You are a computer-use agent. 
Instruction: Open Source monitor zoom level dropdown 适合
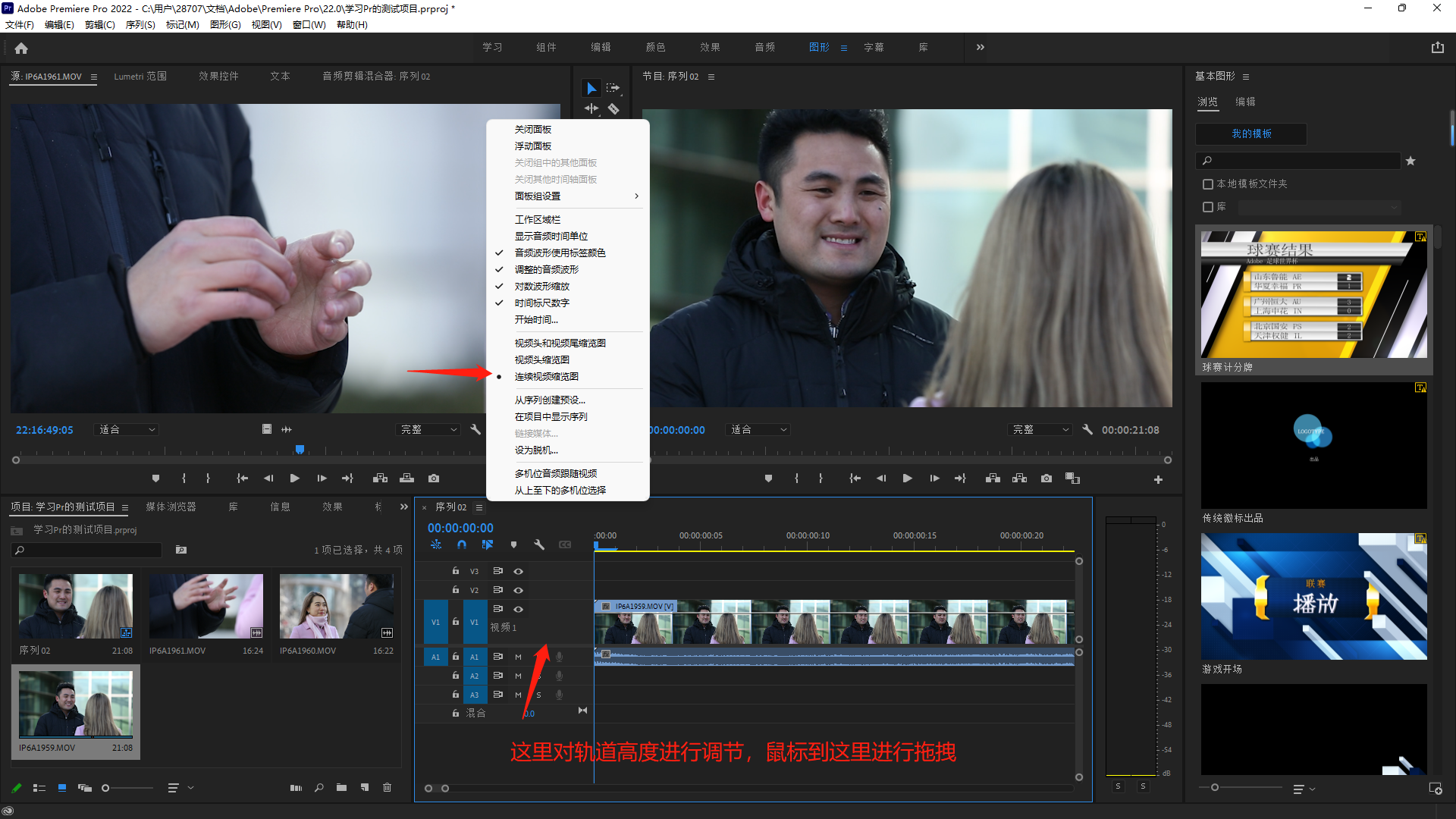[x=126, y=429]
